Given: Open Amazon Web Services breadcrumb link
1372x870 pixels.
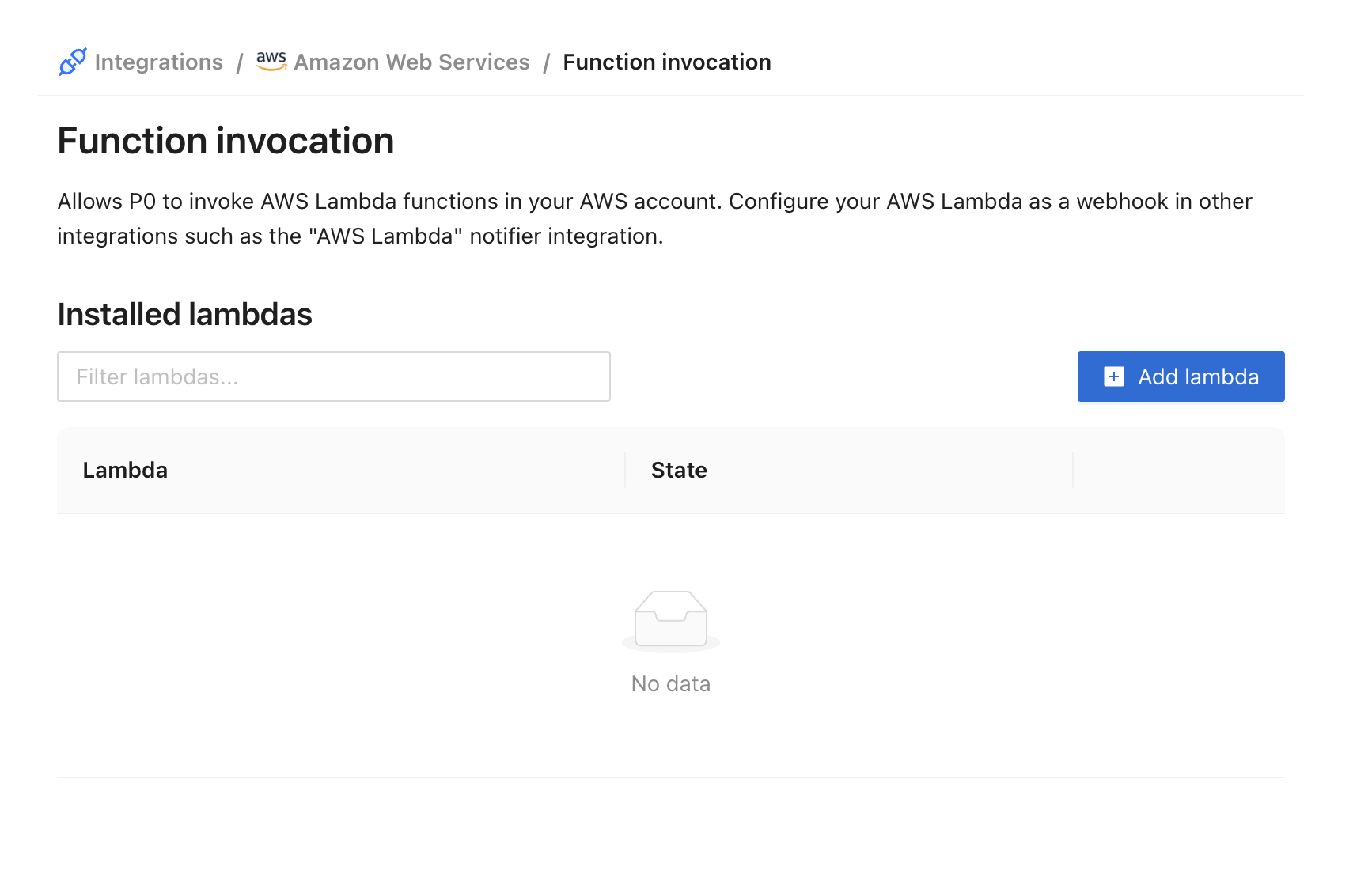Looking at the screenshot, I should (x=411, y=62).
